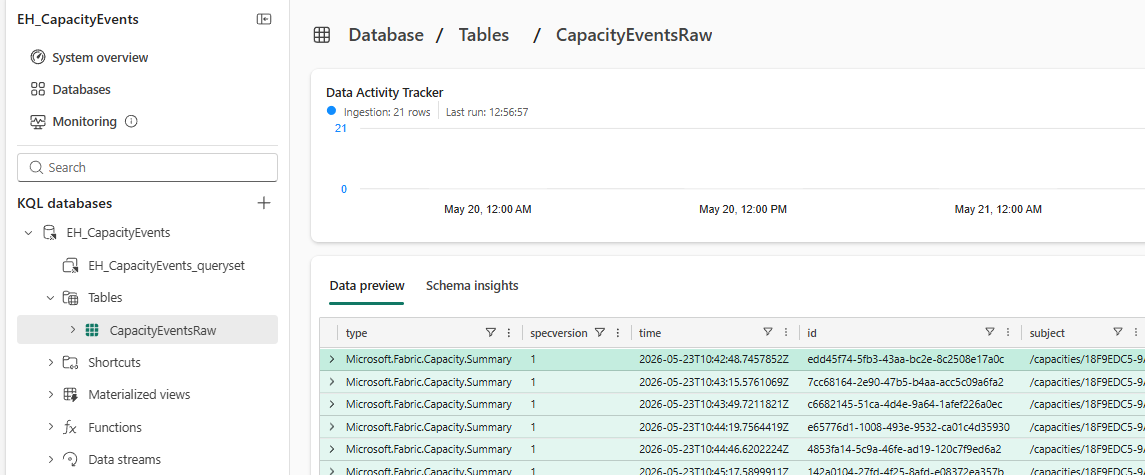Click the Materialized views icon
Screen dimensions: 1145x475
70,395
